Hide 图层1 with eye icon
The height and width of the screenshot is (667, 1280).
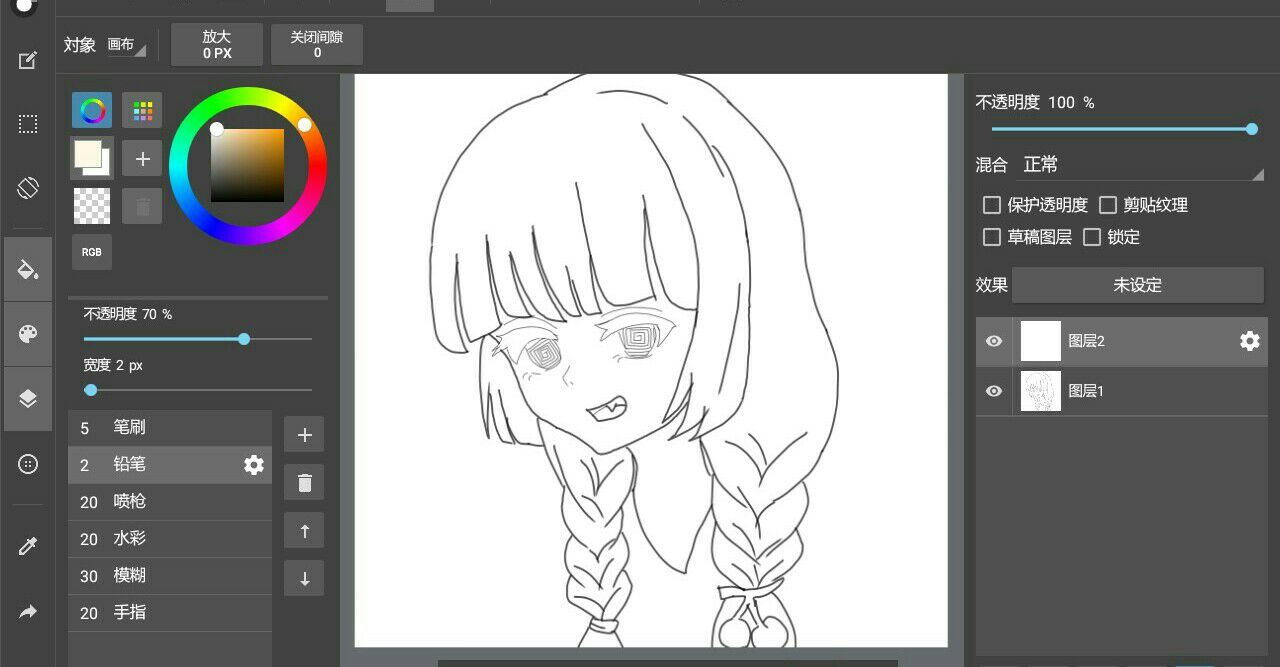pos(993,391)
